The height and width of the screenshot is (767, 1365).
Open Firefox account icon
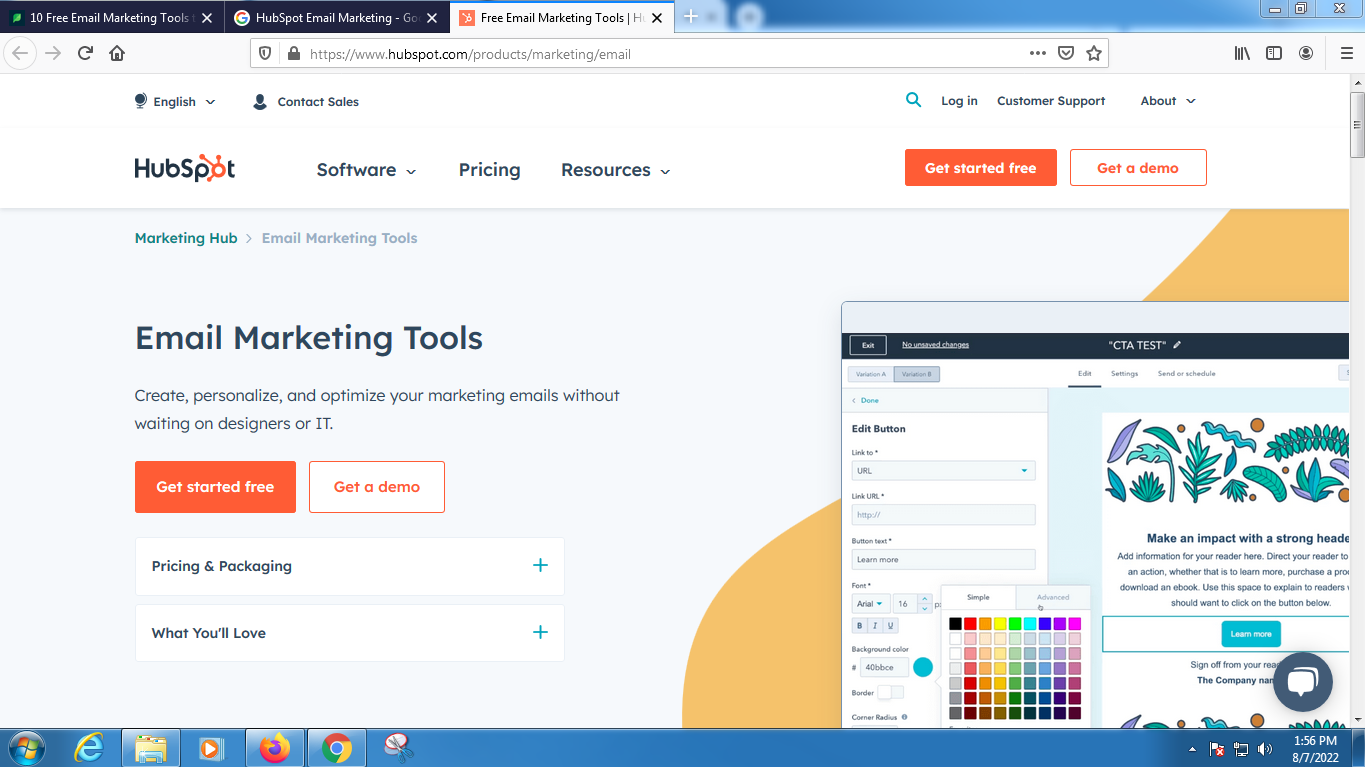coord(1306,53)
